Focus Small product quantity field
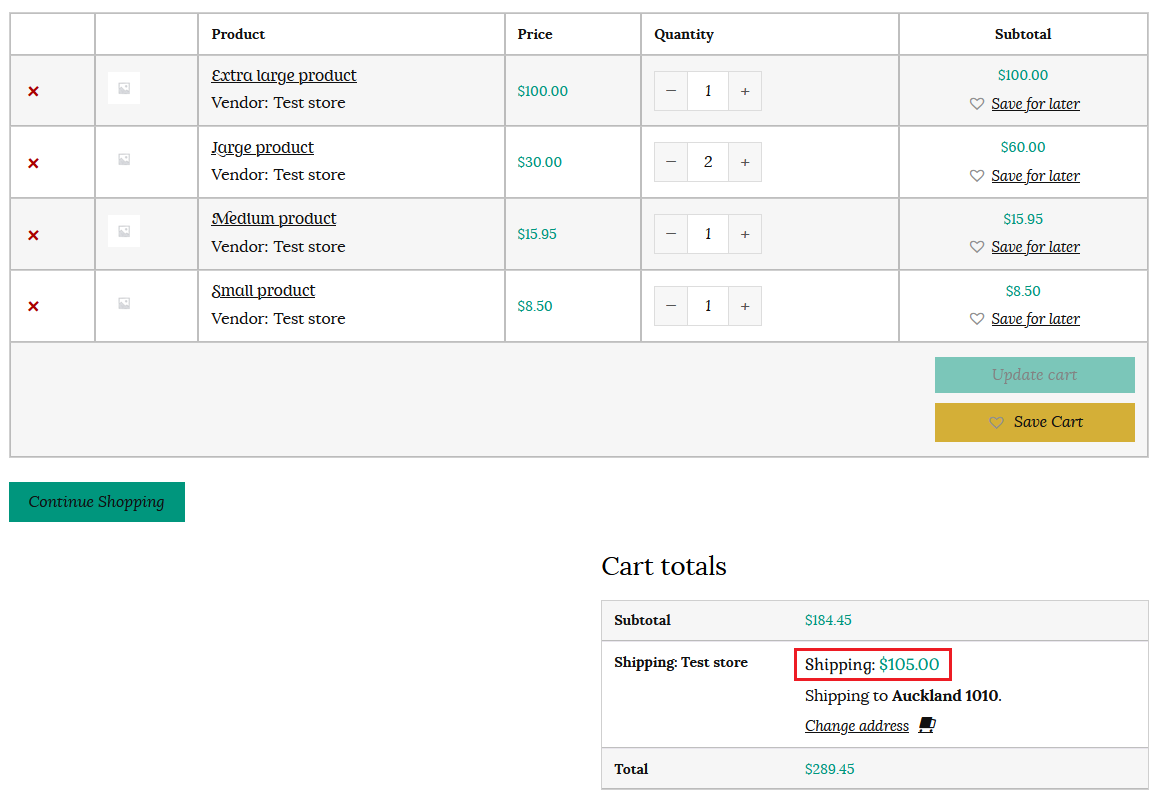This screenshot has height=792, width=1160. pyautogui.click(x=708, y=306)
